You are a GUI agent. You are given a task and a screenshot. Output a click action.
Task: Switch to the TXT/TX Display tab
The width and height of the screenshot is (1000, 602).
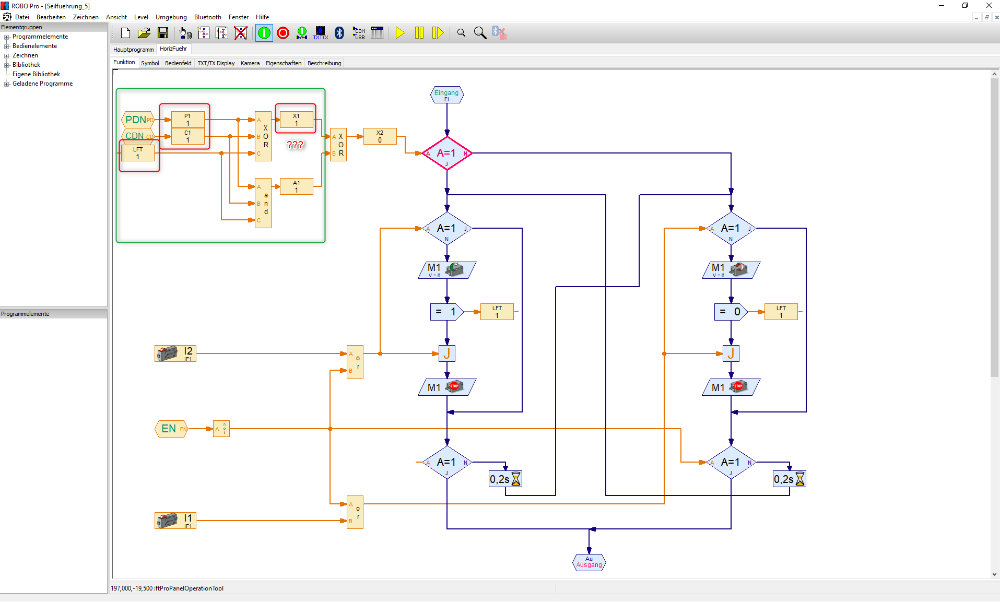(x=215, y=62)
